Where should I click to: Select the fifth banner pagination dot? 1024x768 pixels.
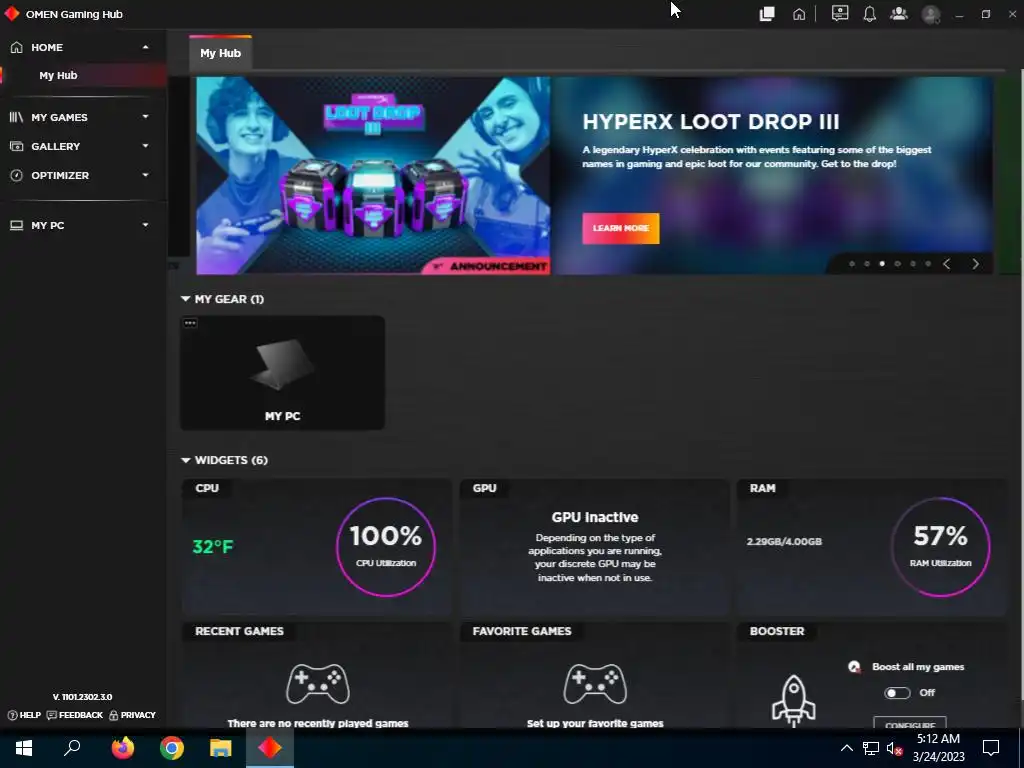tap(913, 264)
